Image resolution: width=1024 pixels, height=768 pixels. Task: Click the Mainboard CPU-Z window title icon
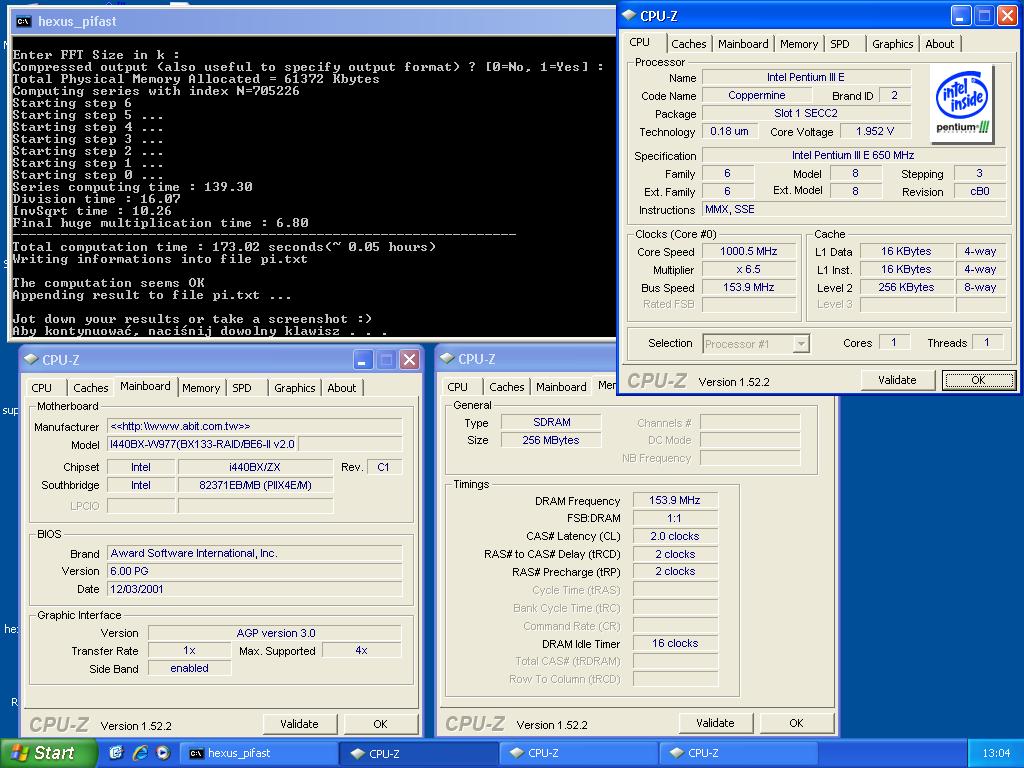[x=31, y=359]
